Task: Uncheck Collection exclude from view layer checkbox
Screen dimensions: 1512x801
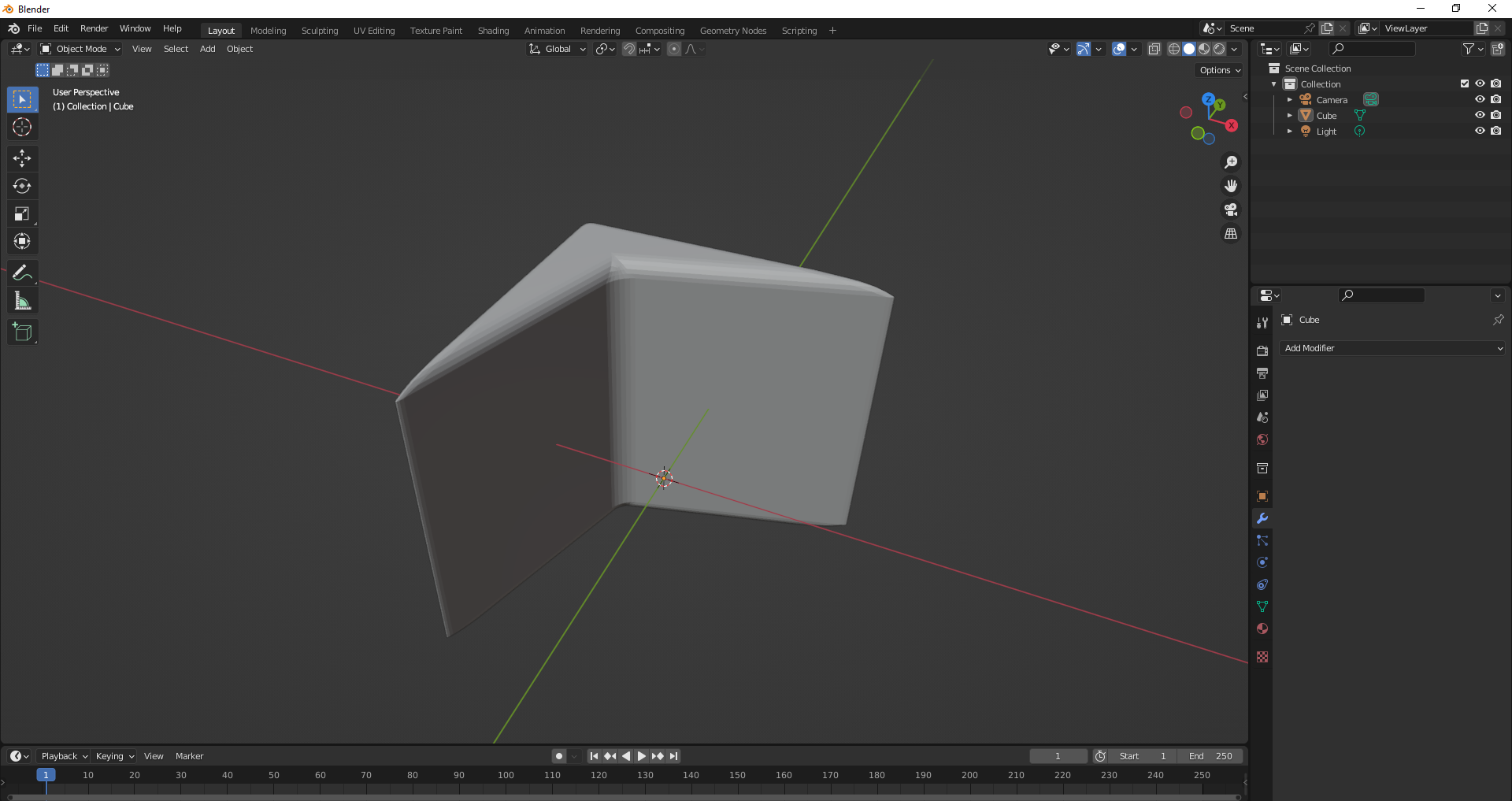Action: click(1465, 83)
